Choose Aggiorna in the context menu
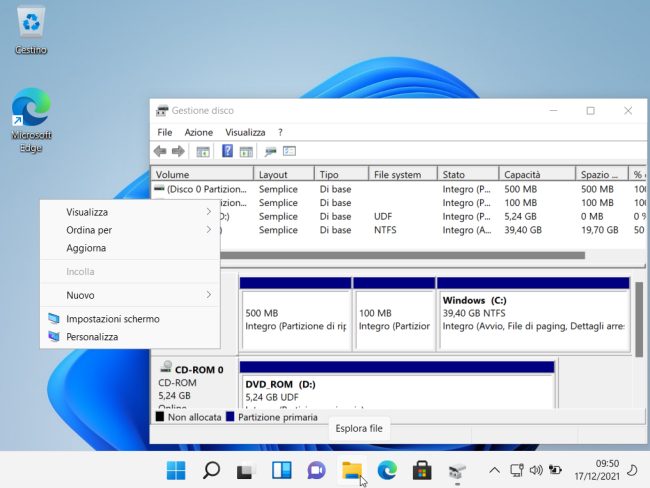This screenshot has height=488, width=650. [130, 248]
